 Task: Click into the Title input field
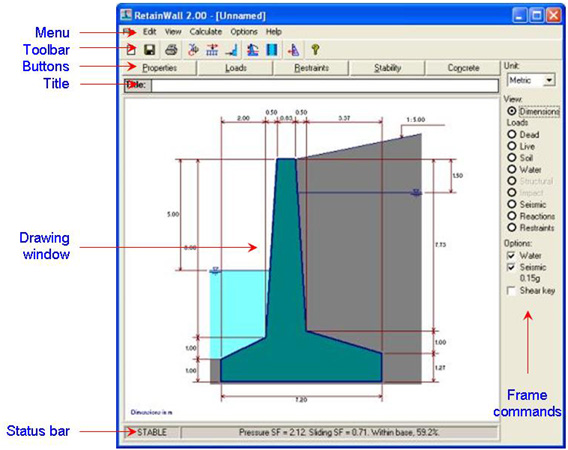point(325,86)
